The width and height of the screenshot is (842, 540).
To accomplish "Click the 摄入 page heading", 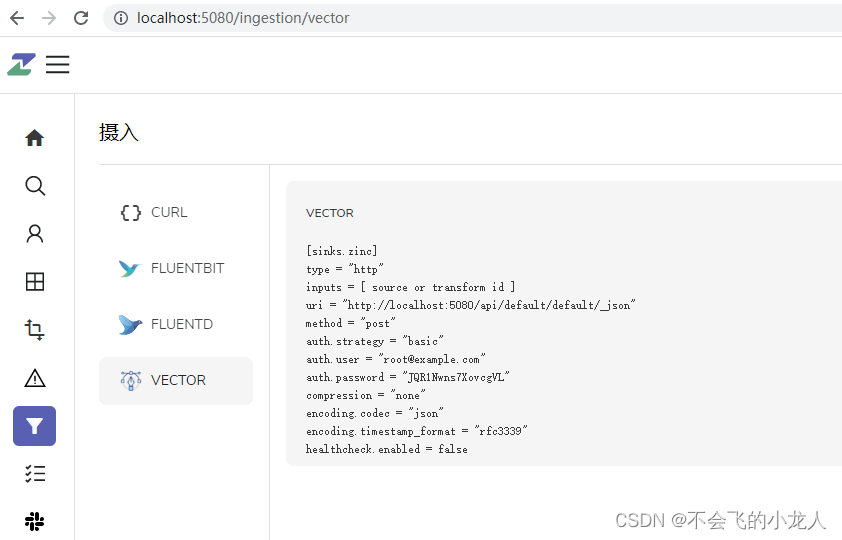I will click(119, 132).
